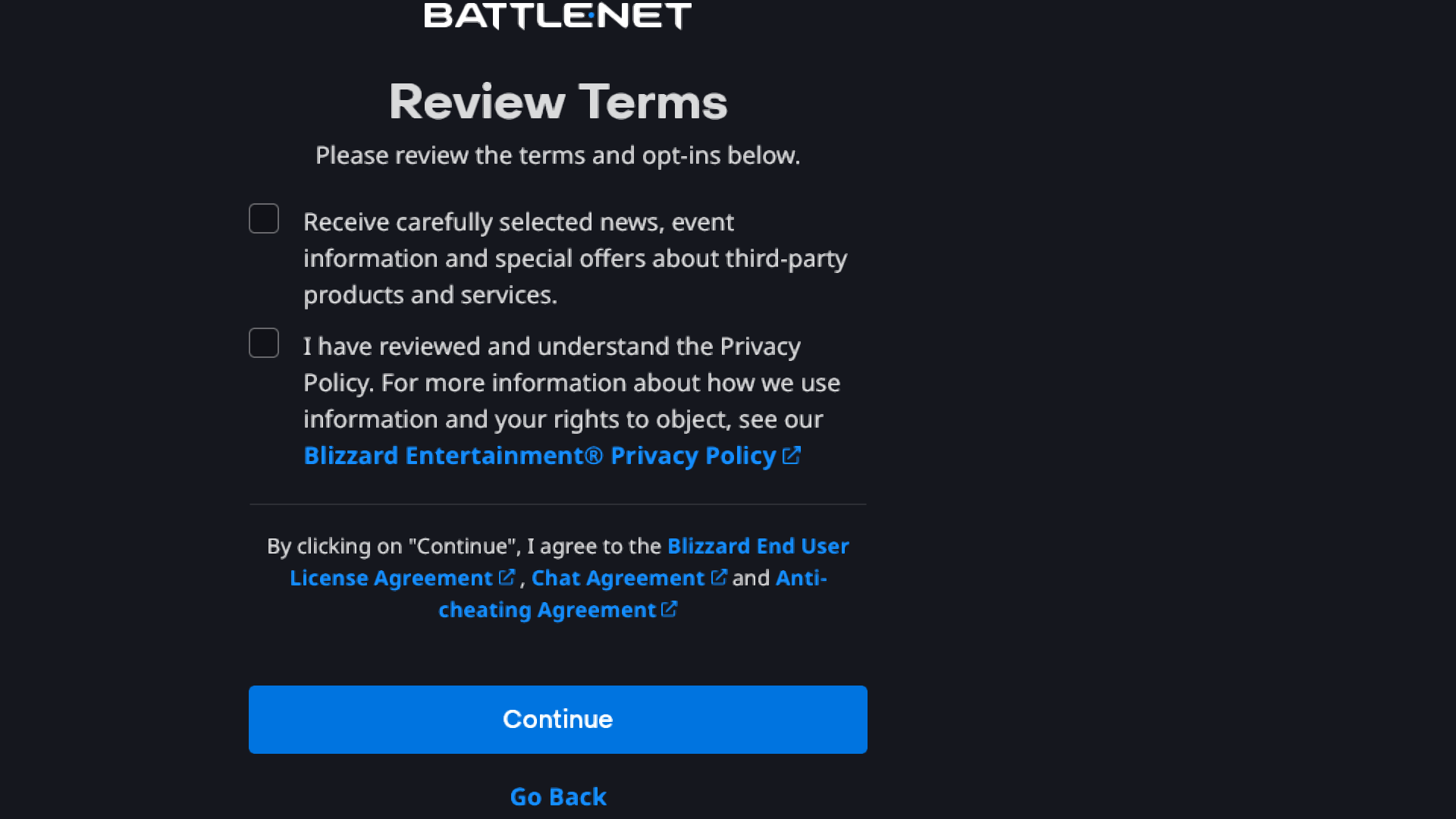Click the Battle.net logo
Image resolution: width=1456 pixels, height=819 pixels.
click(x=557, y=15)
